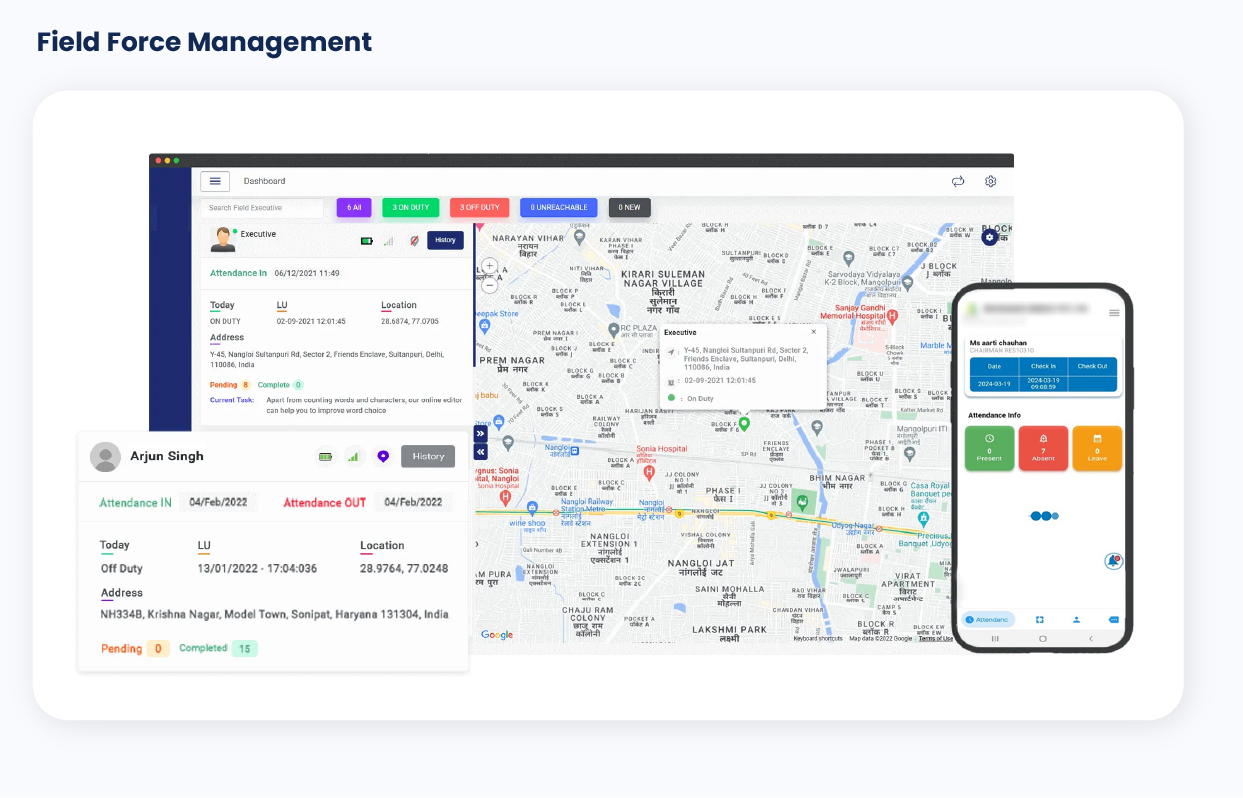
Task: Click Arjun Singh's battery status icon
Action: [325, 456]
